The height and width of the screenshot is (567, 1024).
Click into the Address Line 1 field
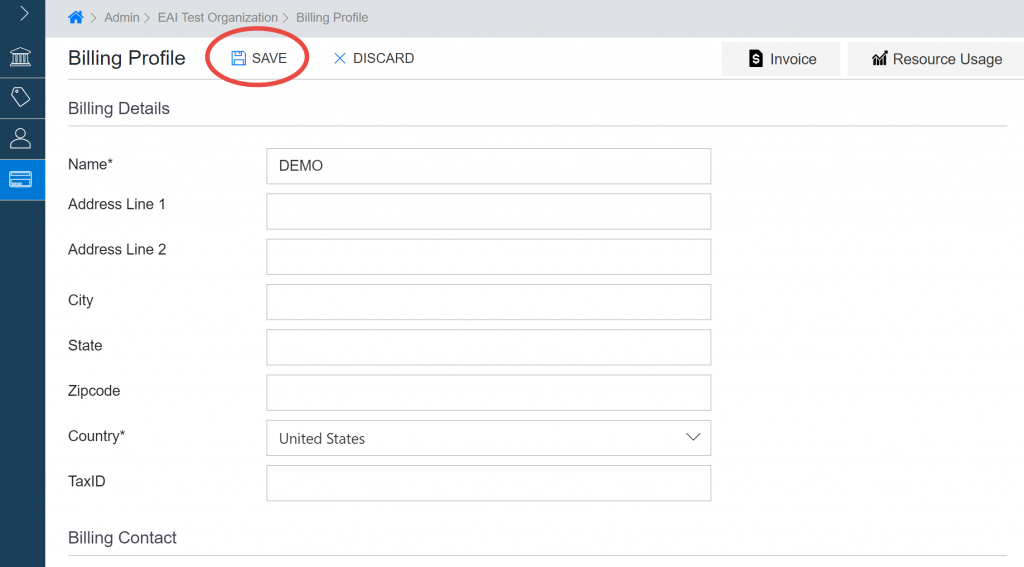(x=488, y=211)
